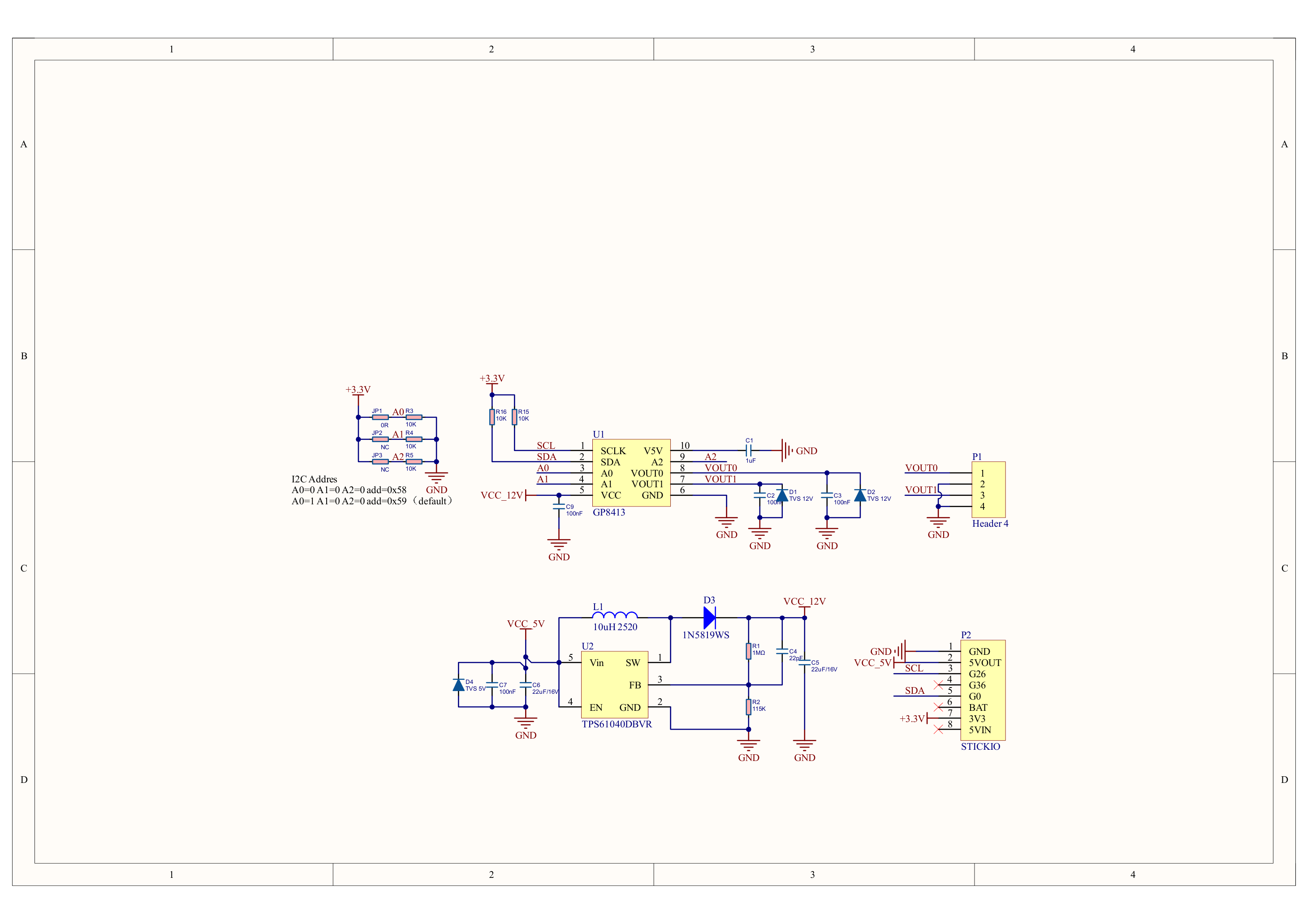The image size is (1307, 924).
Task: Click the '3V3' pin name on P2
Action: tap(977, 718)
